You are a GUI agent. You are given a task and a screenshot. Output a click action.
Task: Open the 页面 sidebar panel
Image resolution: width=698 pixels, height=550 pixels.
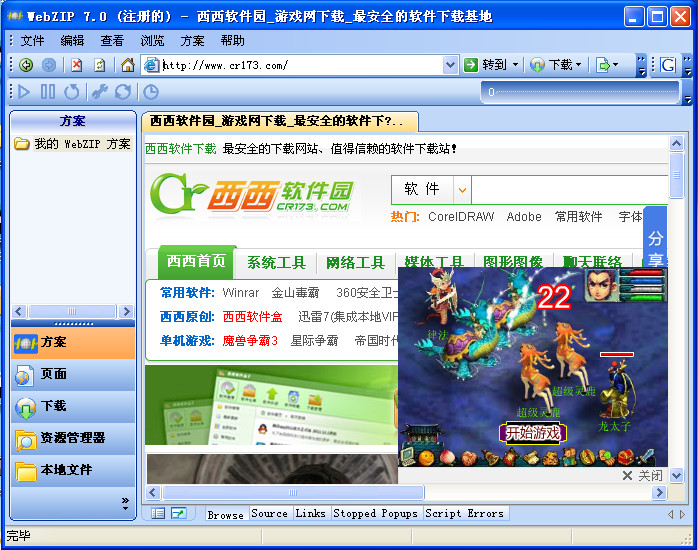click(x=73, y=374)
